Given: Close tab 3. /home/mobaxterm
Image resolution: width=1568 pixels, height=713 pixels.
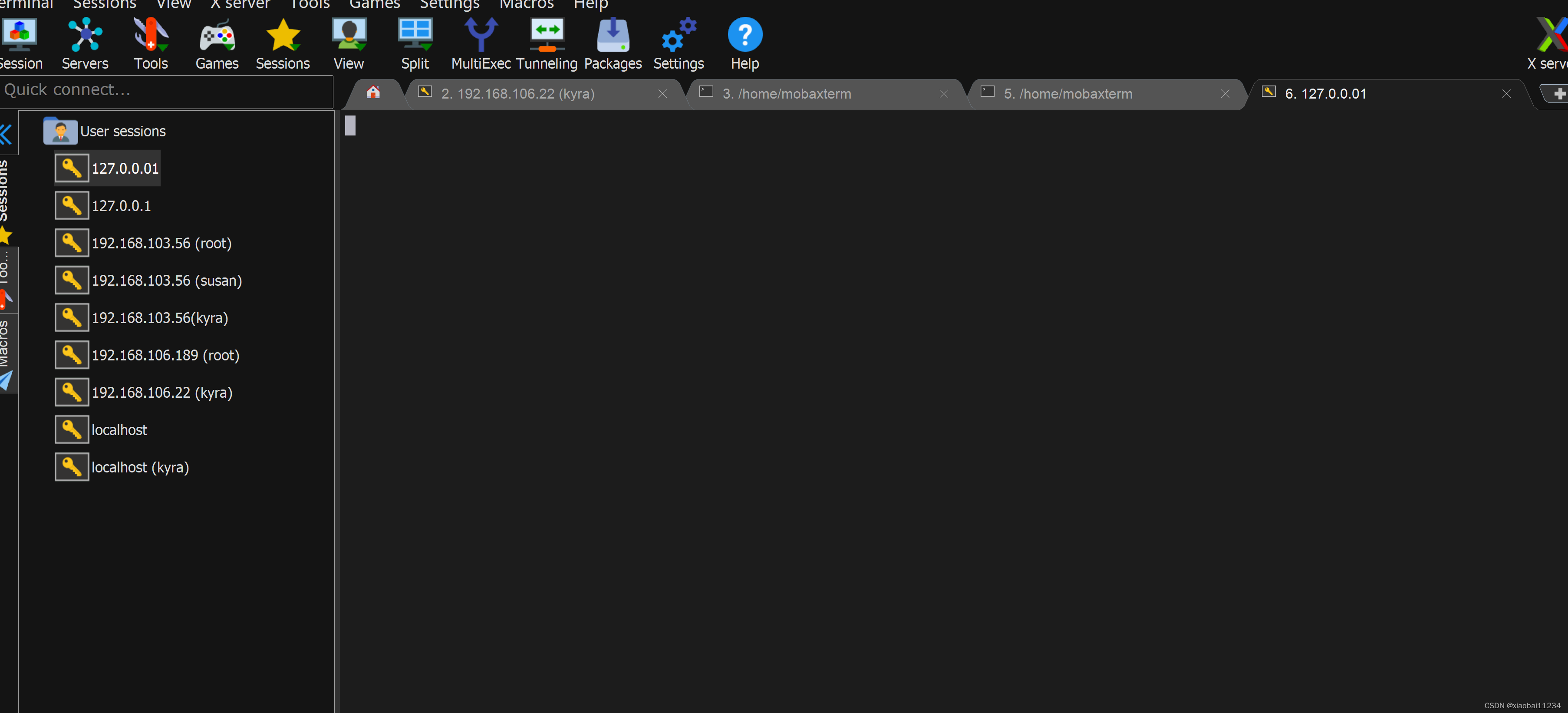Looking at the screenshot, I should (943, 94).
